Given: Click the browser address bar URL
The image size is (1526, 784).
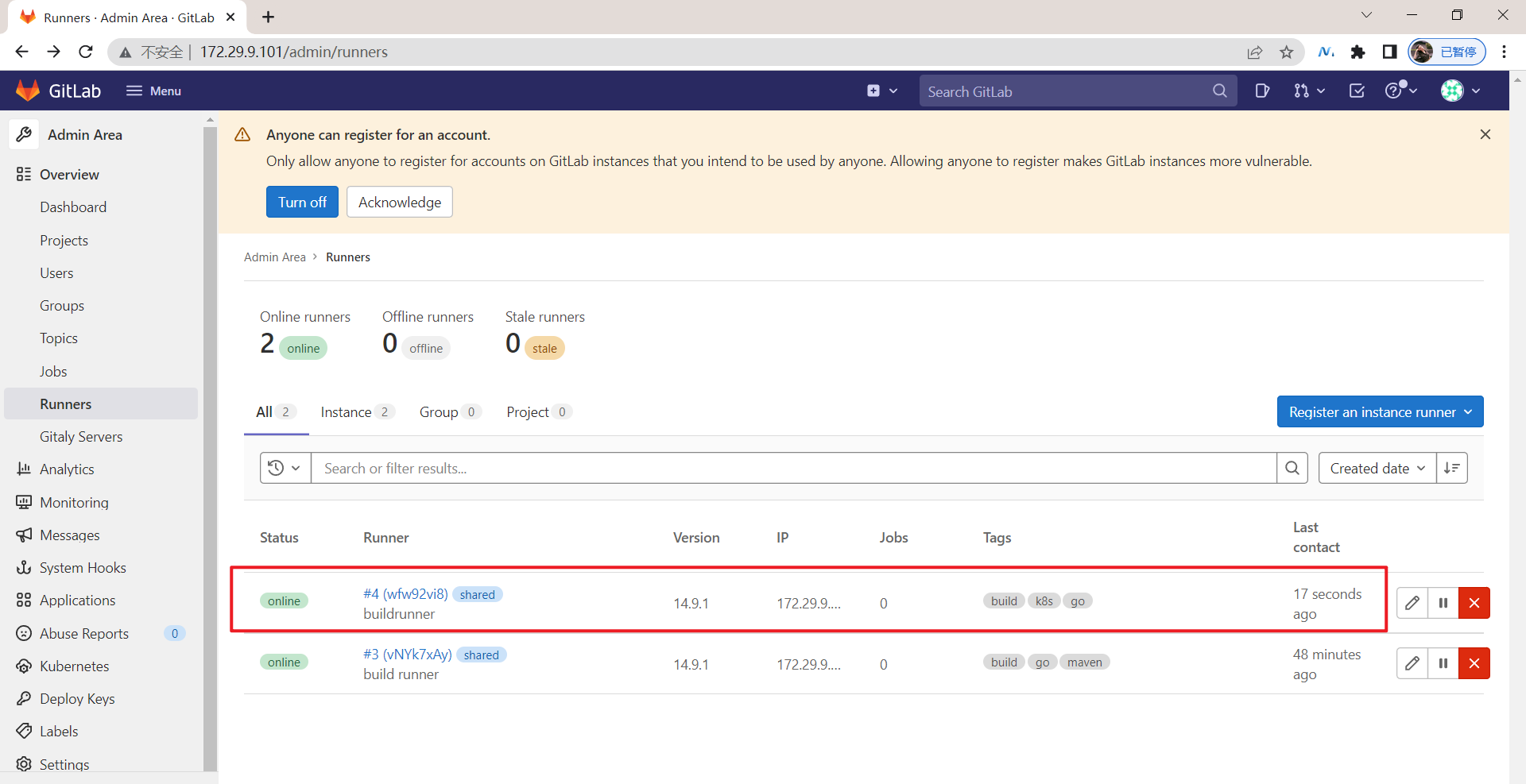Looking at the screenshot, I should [x=294, y=52].
